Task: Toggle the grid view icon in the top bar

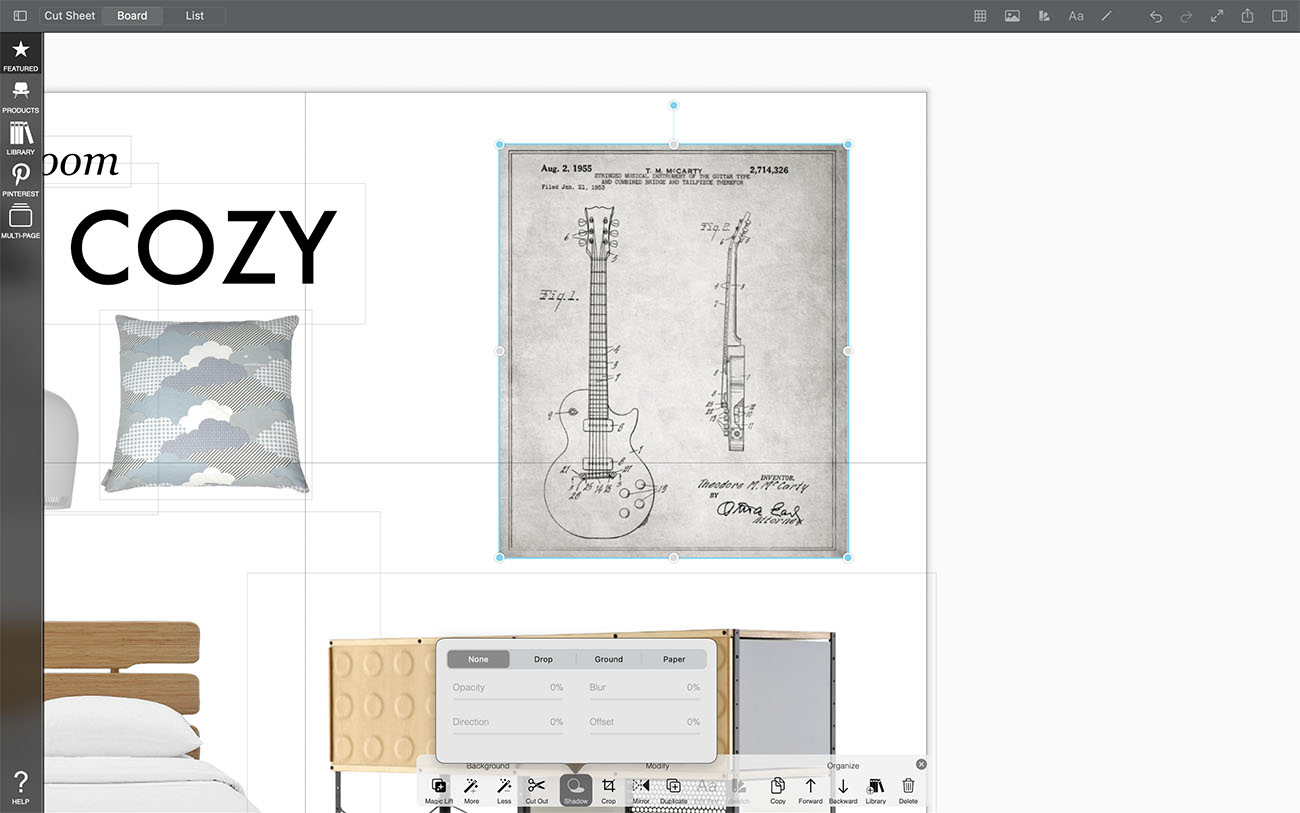Action: coord(980,16)
